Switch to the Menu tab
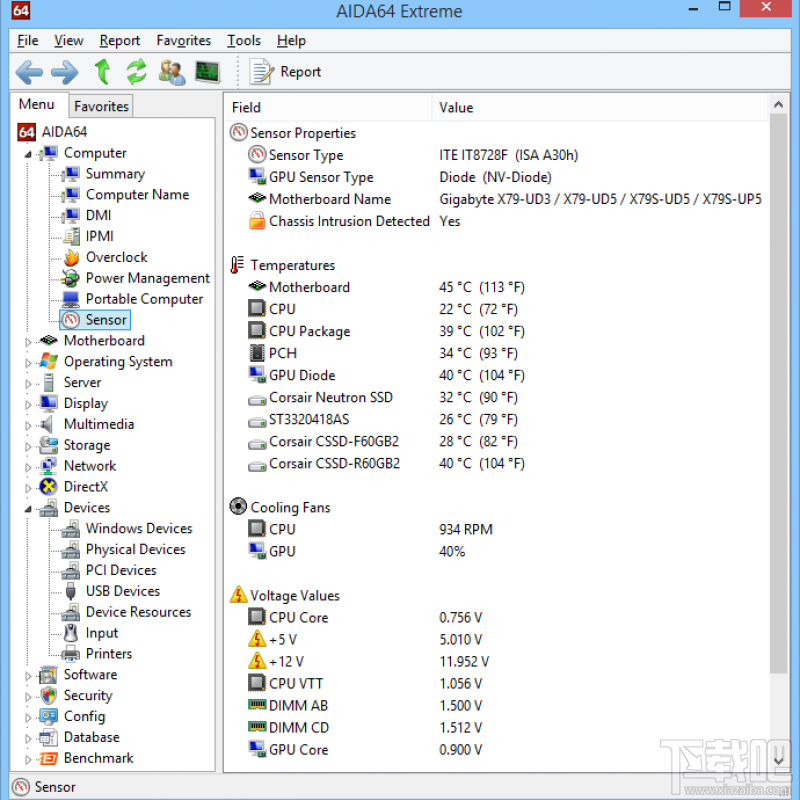The height and width of the screenshot is (800, 800). click(x=36, y=104)
